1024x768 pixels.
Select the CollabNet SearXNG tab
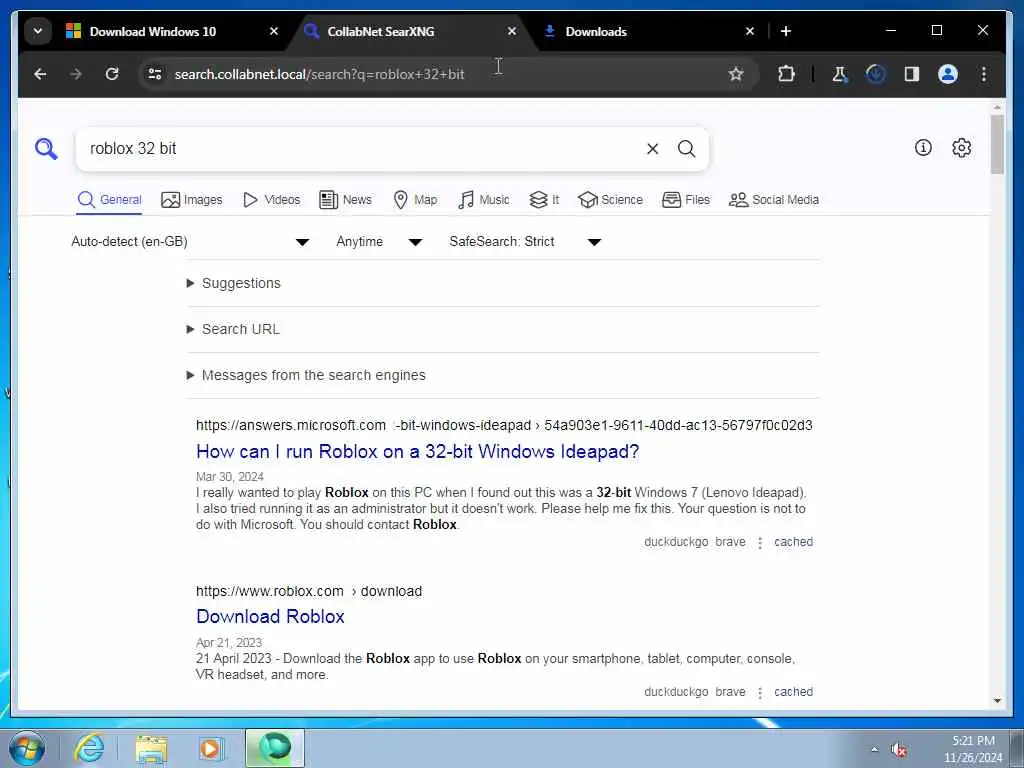point(381,31)
